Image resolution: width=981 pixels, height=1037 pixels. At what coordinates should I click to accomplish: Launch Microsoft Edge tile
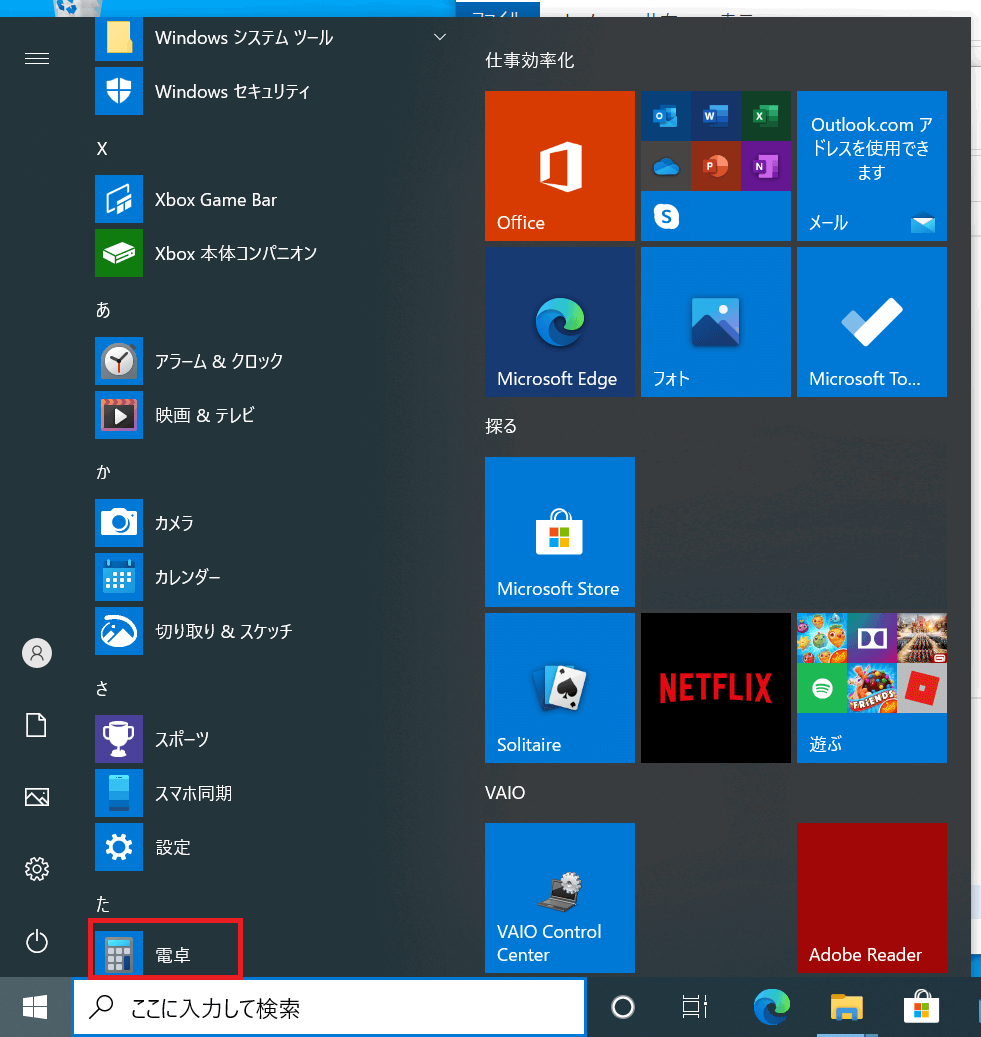[x=560, y=322]
